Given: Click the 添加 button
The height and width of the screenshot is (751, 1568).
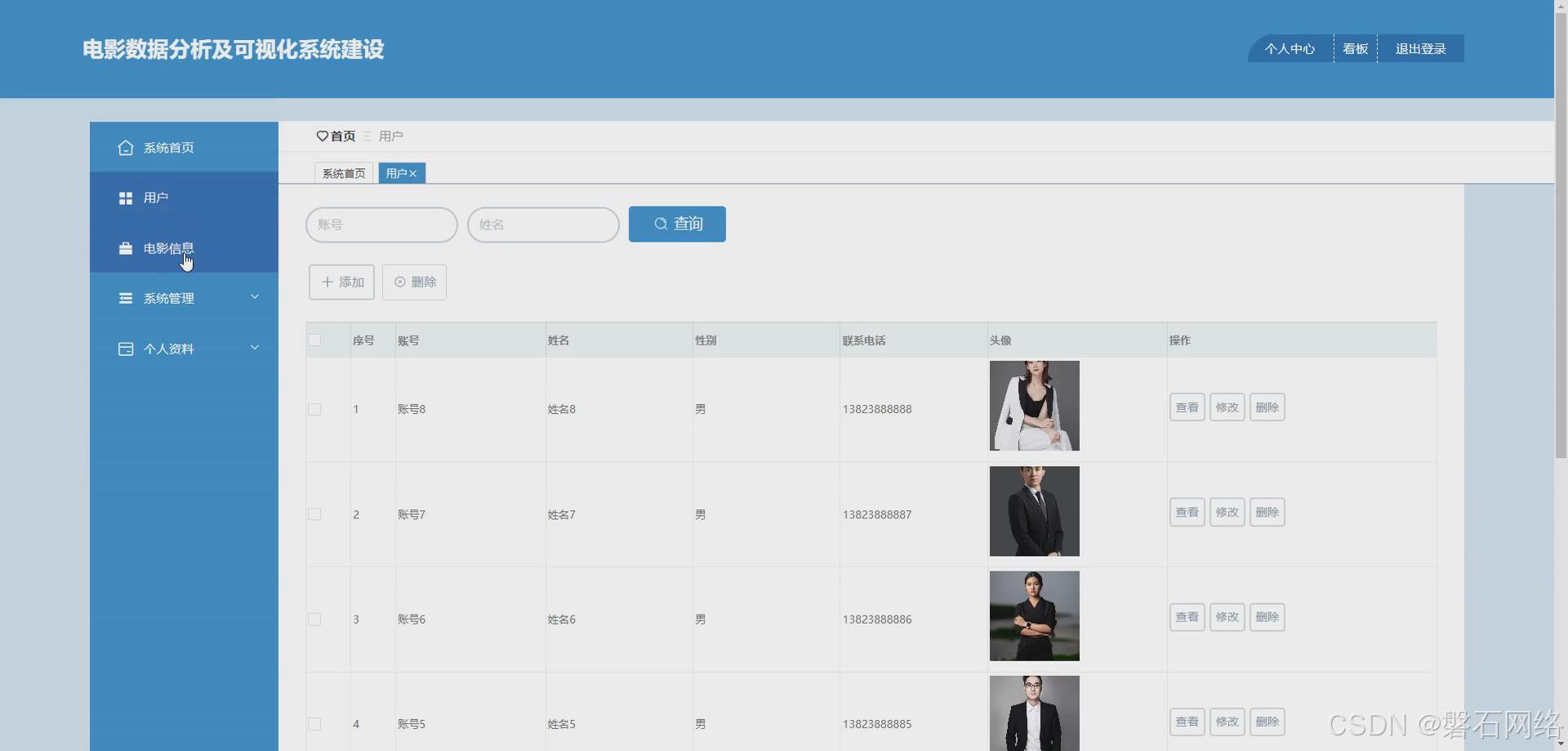Looking at the screenshot, I should 341,282.
